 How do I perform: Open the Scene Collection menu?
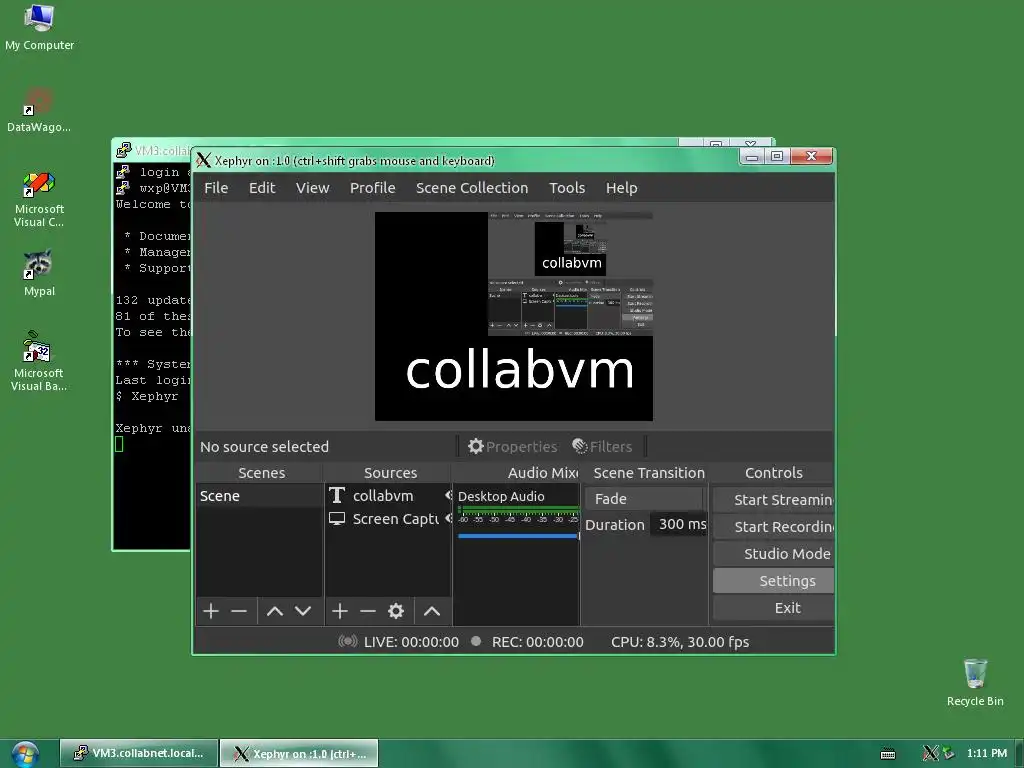(472, 188)
